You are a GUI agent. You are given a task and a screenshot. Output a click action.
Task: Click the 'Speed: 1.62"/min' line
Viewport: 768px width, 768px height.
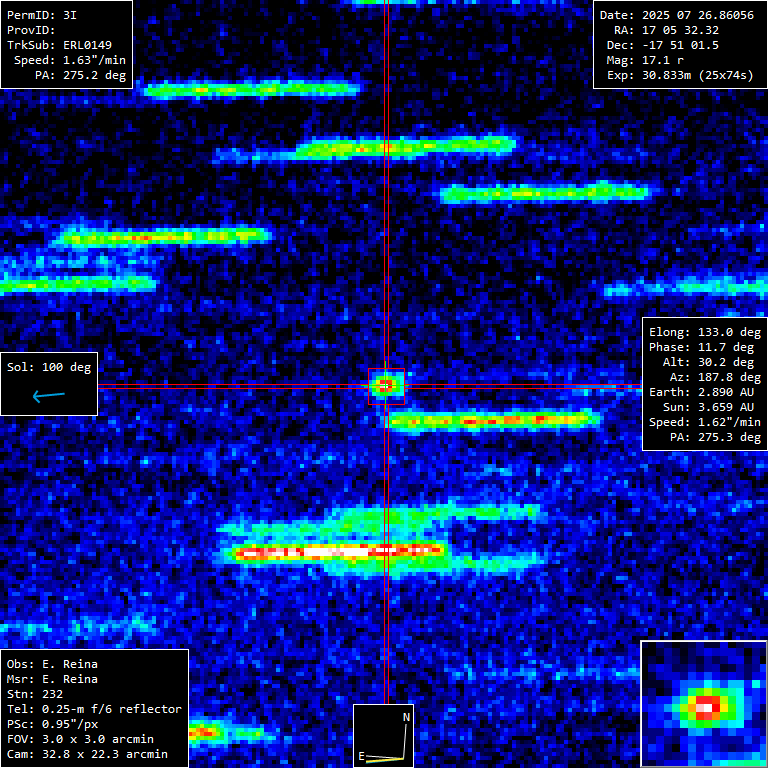coord(705,422)
